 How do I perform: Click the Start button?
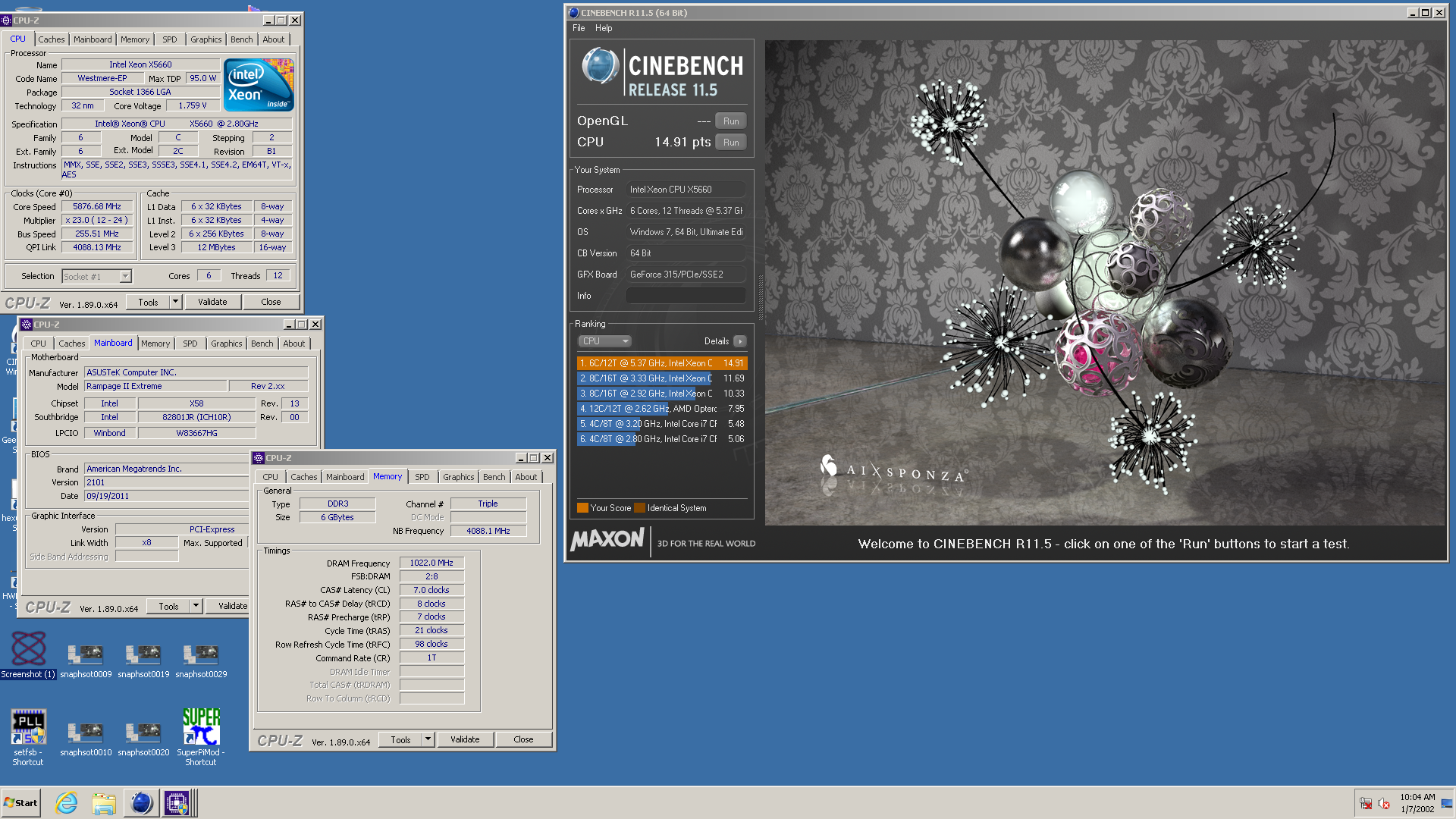21,803
